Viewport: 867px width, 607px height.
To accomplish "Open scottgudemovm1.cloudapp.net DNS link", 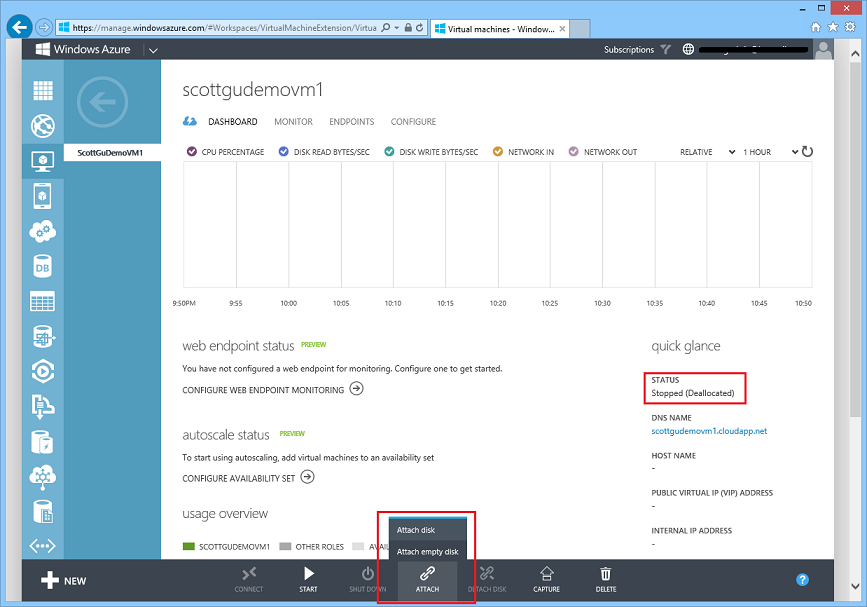I will [709, 431].
